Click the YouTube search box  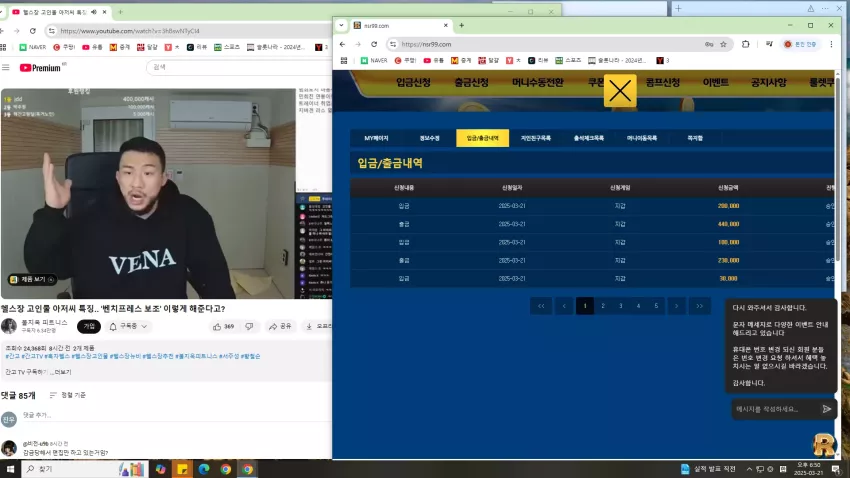(x=239, y=67)
